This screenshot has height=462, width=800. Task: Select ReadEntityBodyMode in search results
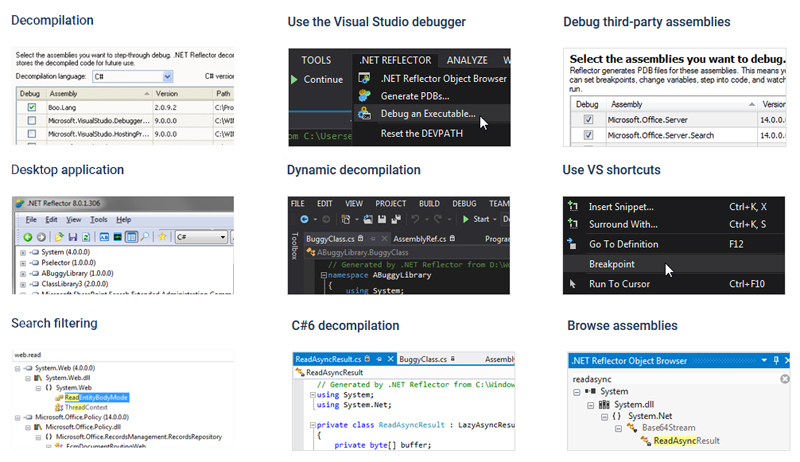[96, 397]
